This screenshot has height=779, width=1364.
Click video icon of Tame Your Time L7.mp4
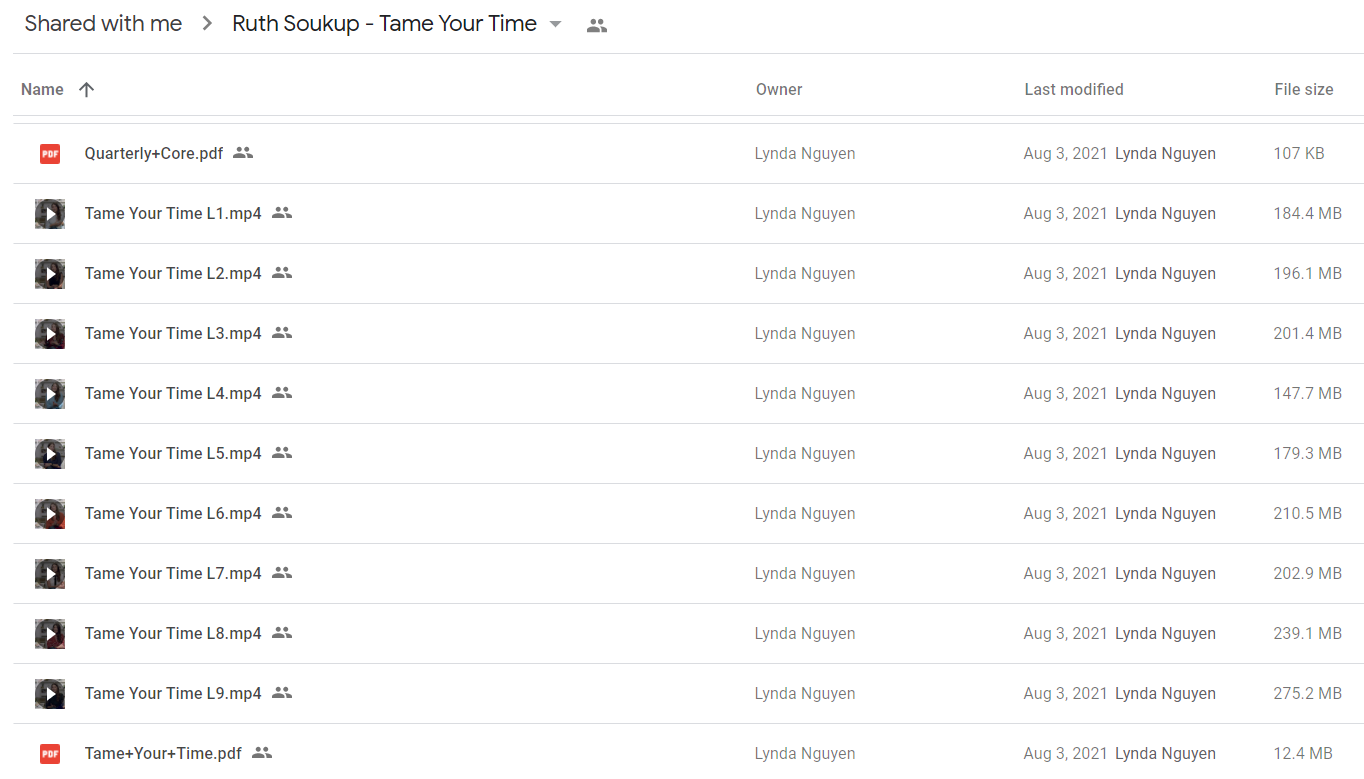(50, 574)
